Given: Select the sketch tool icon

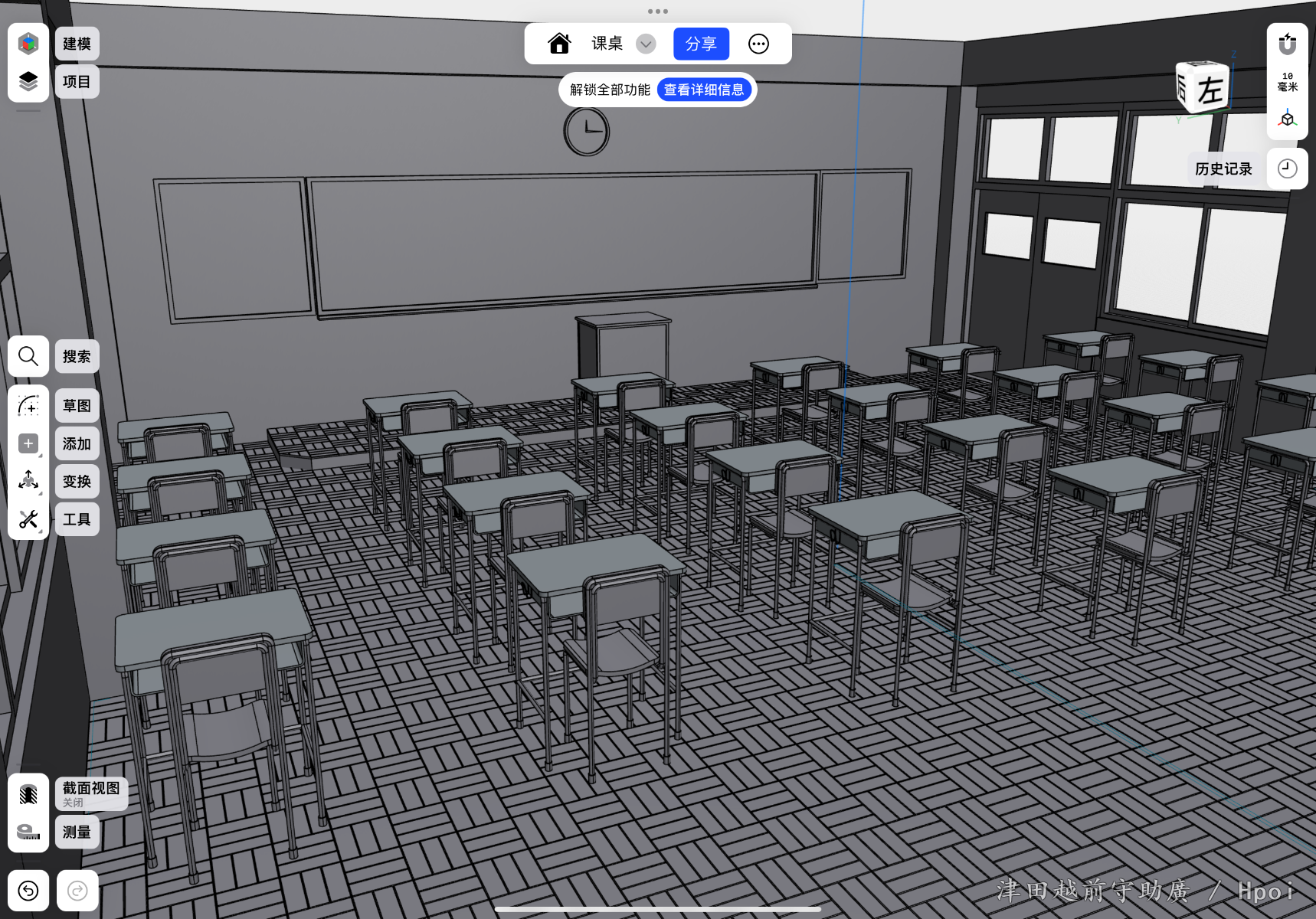Looking at the screenshot, I should click(28, 405).
